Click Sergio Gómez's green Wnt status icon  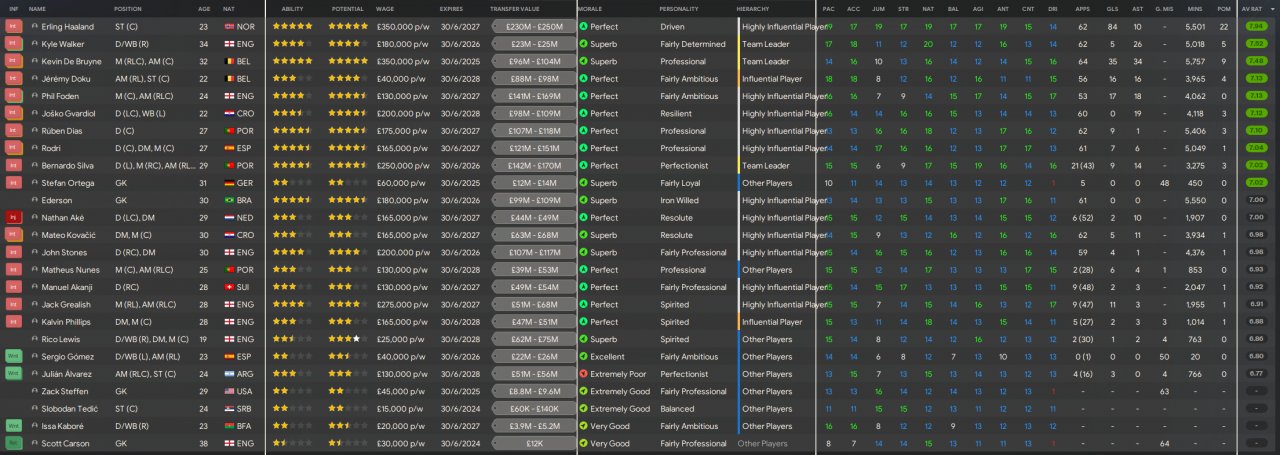click(13, 356)
